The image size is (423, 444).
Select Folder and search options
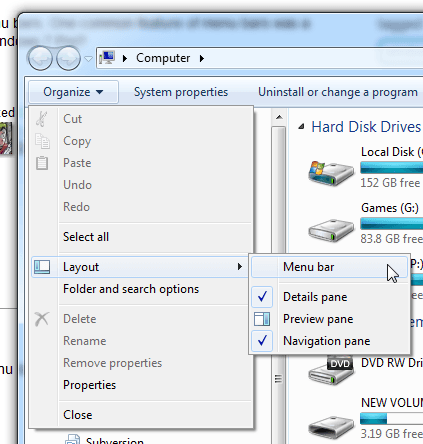click(x=131, y=289)
